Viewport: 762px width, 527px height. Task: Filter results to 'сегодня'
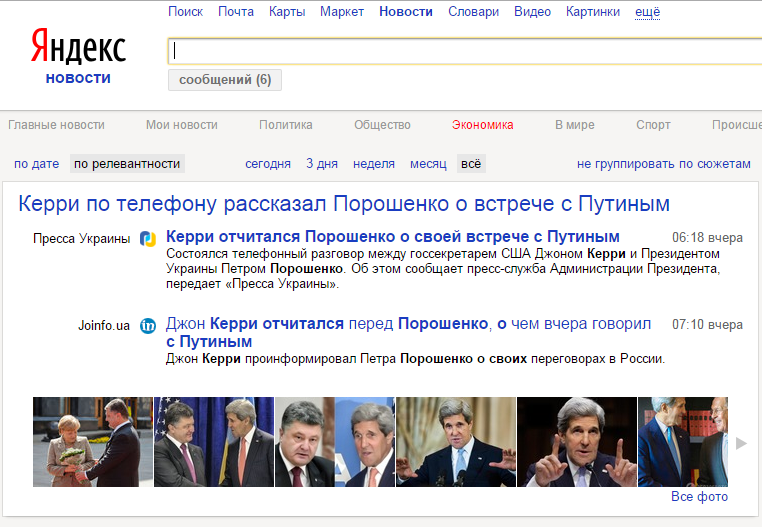tap(268, 164)
